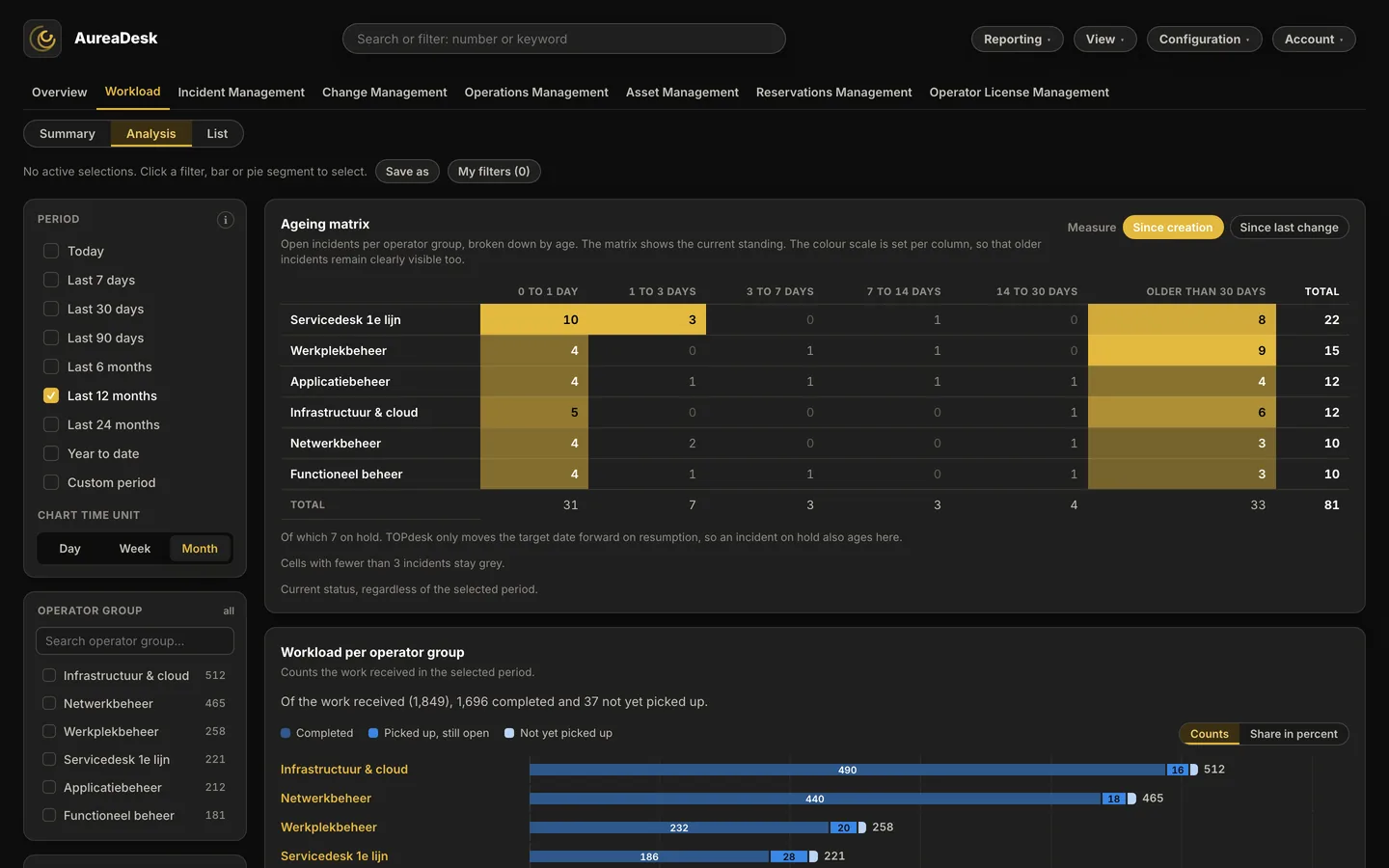This screenshot has height=868, width=1389.
Task: Click the Save as button
Action: click(407, 172)
